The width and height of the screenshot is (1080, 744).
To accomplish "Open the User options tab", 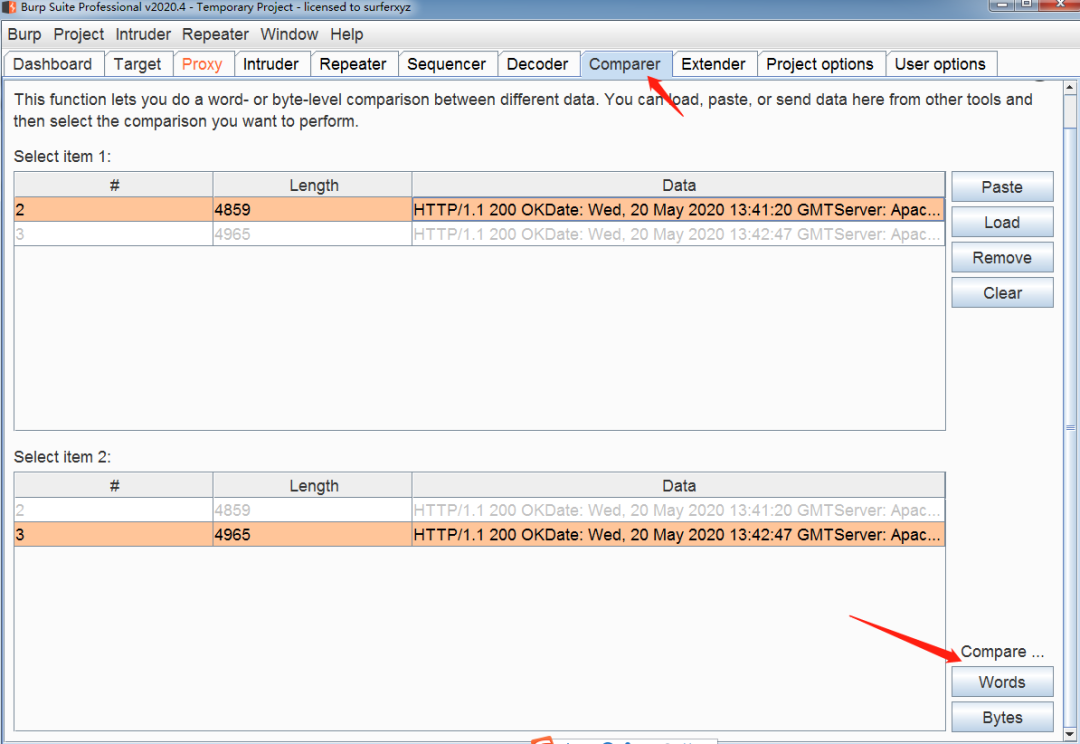I will [940, 64].
